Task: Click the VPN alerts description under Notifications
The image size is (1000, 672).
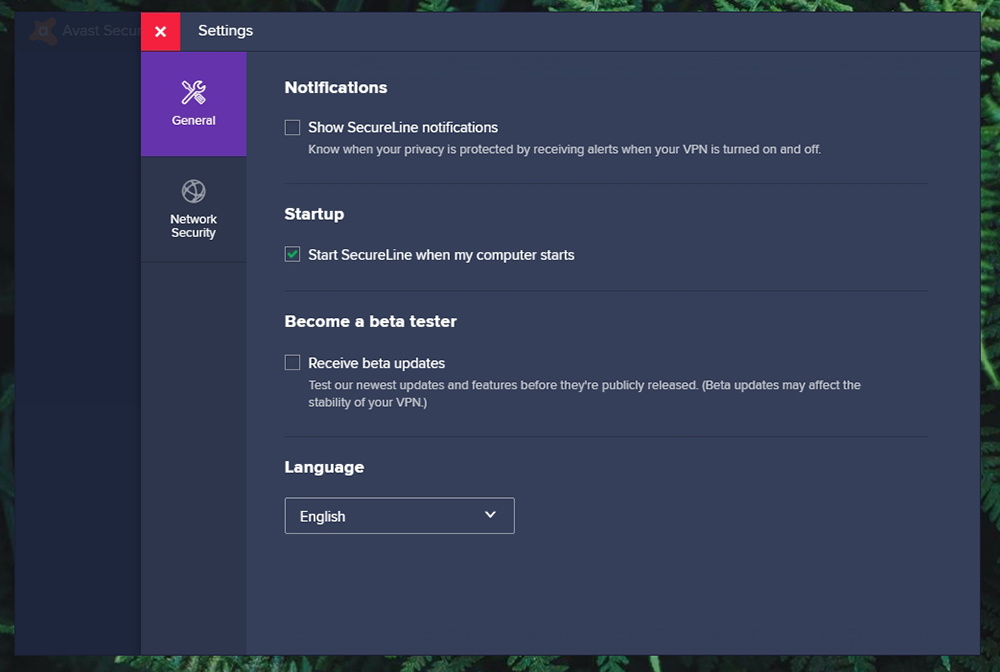Action: pyautogui.click(x=564, y=149)
